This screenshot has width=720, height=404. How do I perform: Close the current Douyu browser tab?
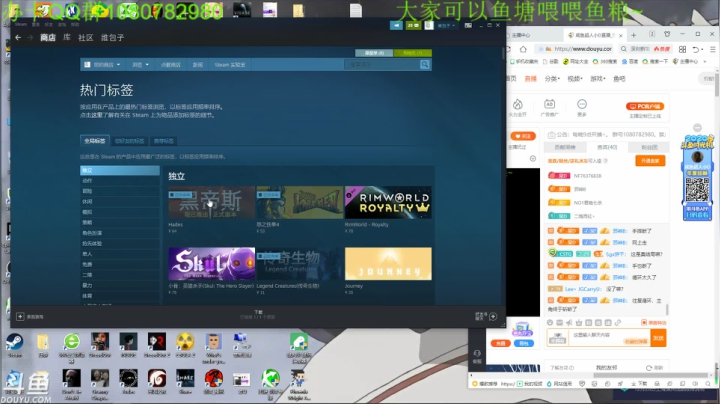pyautogui.click(x=621, y=35)
